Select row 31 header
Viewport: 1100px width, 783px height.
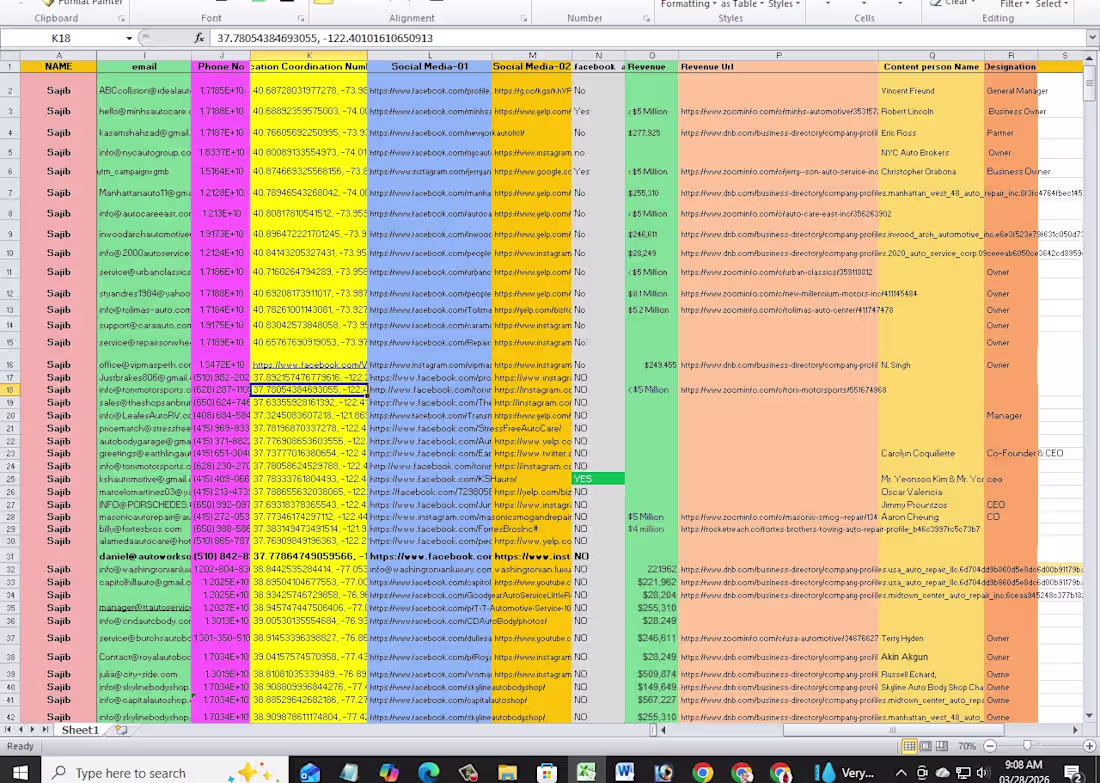click(x=10, y=556)
